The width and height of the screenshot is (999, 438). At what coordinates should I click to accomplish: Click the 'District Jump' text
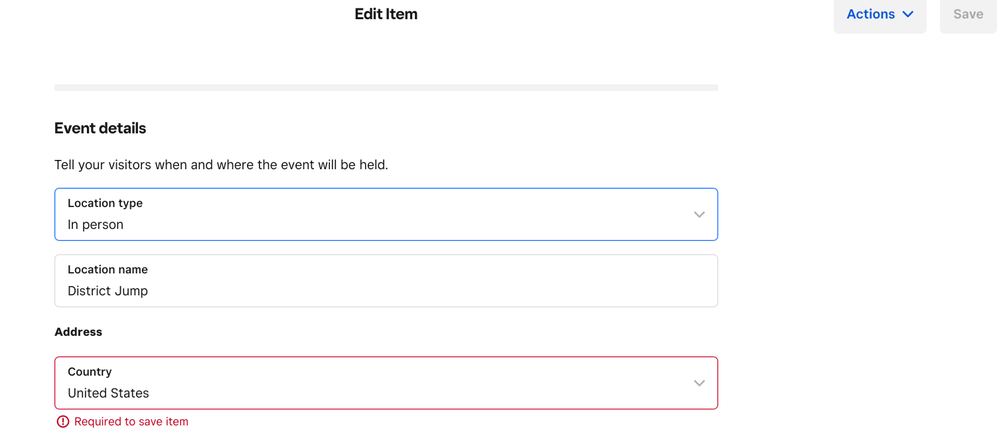click(x=108, y=291)
